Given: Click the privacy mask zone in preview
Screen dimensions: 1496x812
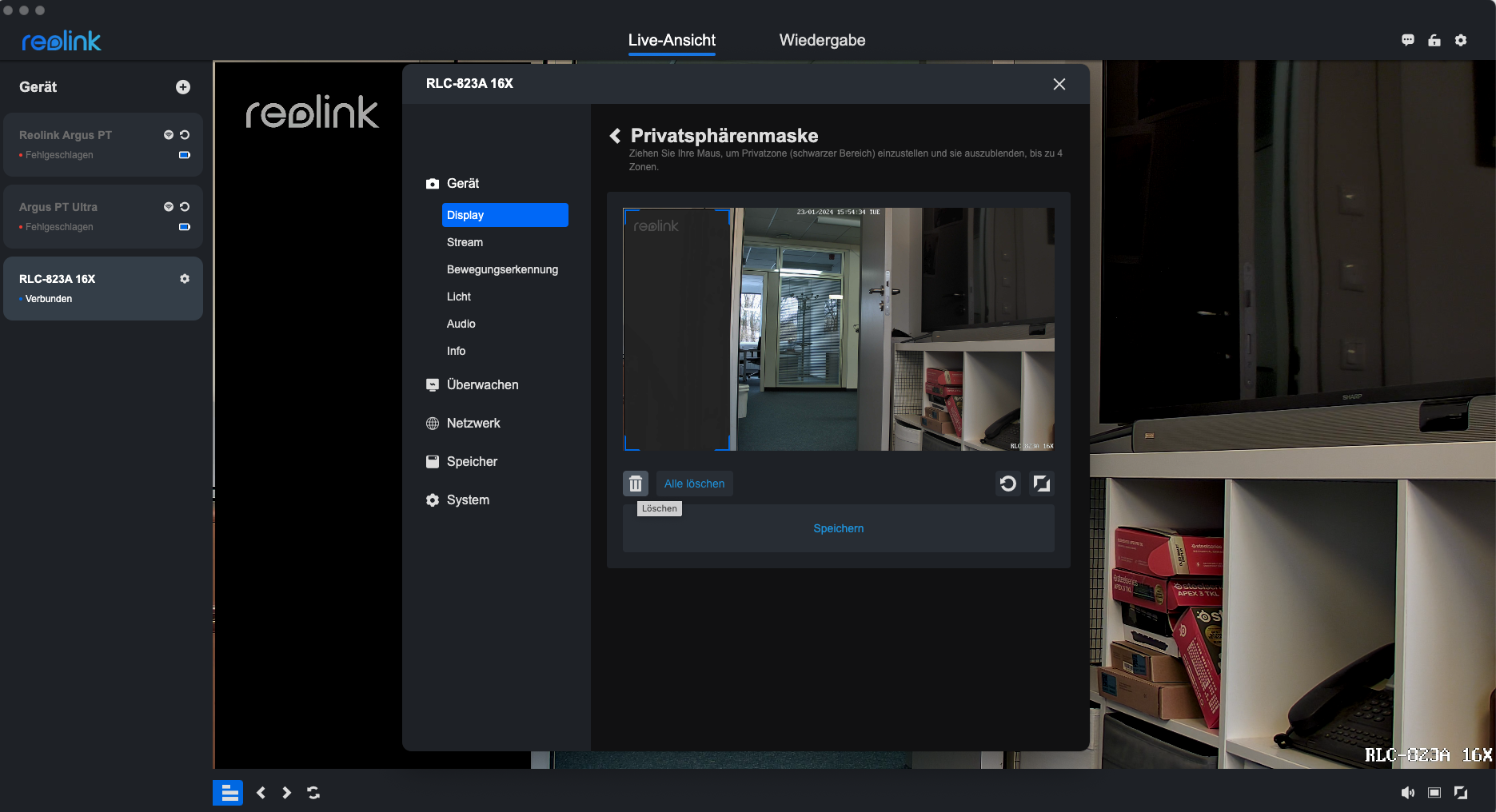Looking at the screenshot, I should pyautogui.click(x=676, y=329).
